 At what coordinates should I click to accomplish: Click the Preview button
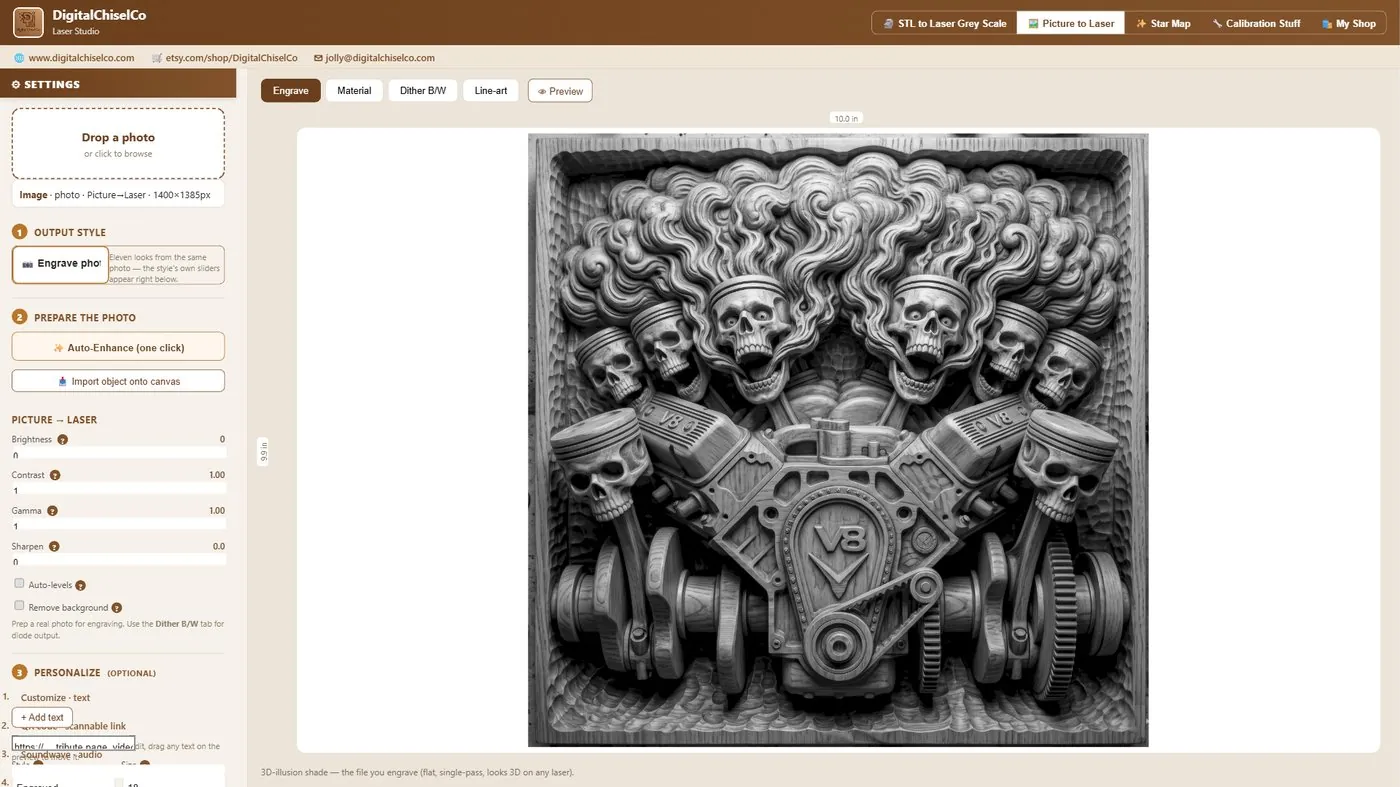560,91
